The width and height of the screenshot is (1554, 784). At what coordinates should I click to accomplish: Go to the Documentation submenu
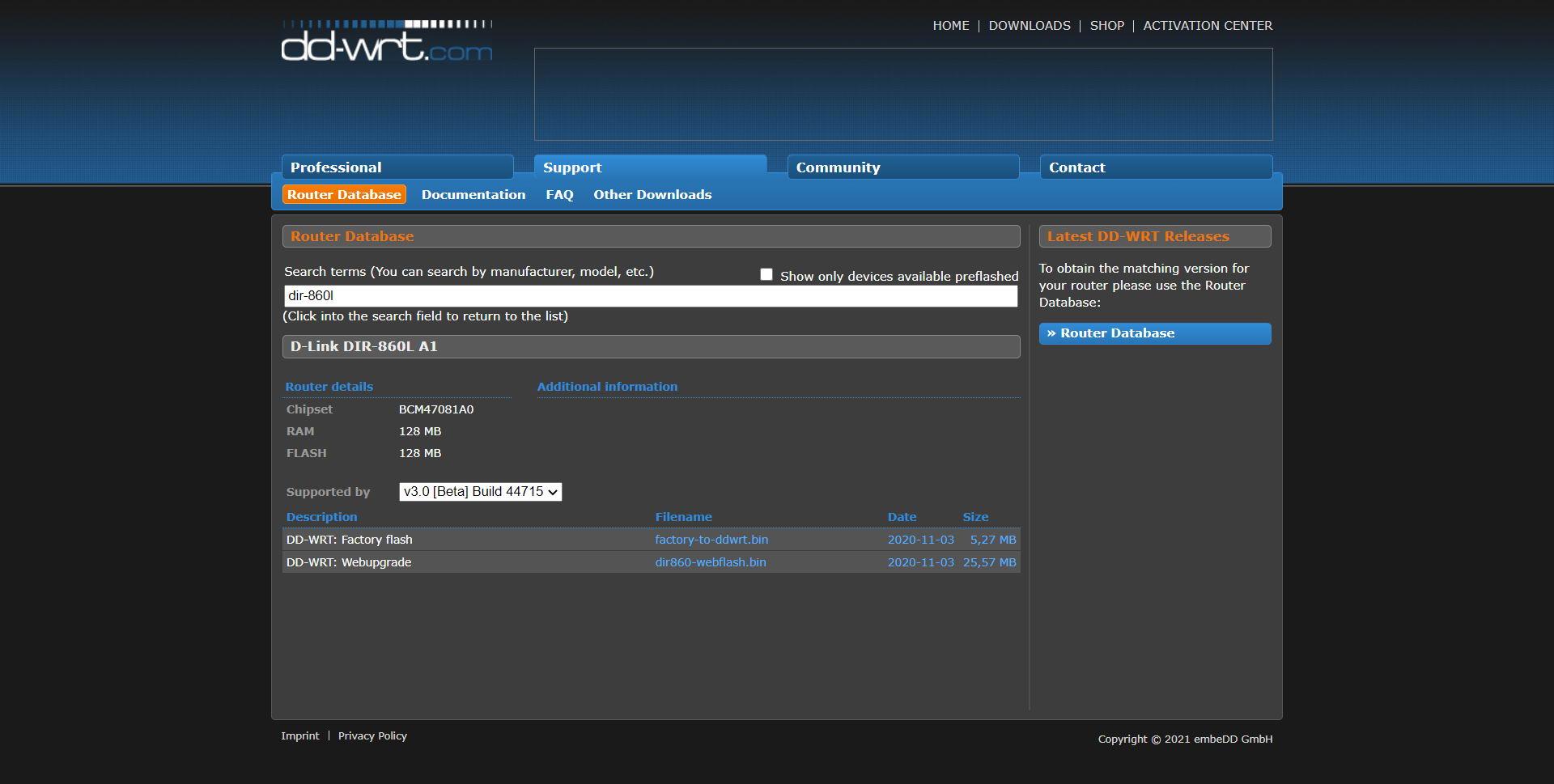tap(473, 195)
